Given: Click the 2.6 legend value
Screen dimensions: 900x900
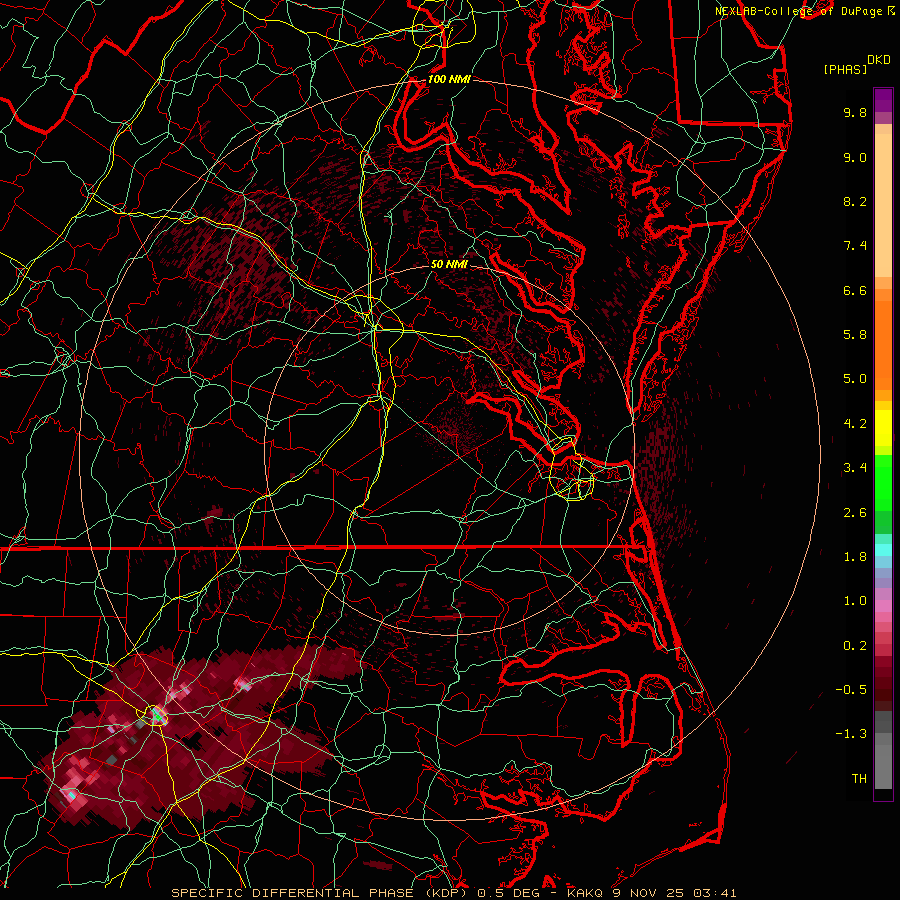Looking at the screenshot, I should pos(855,513).
